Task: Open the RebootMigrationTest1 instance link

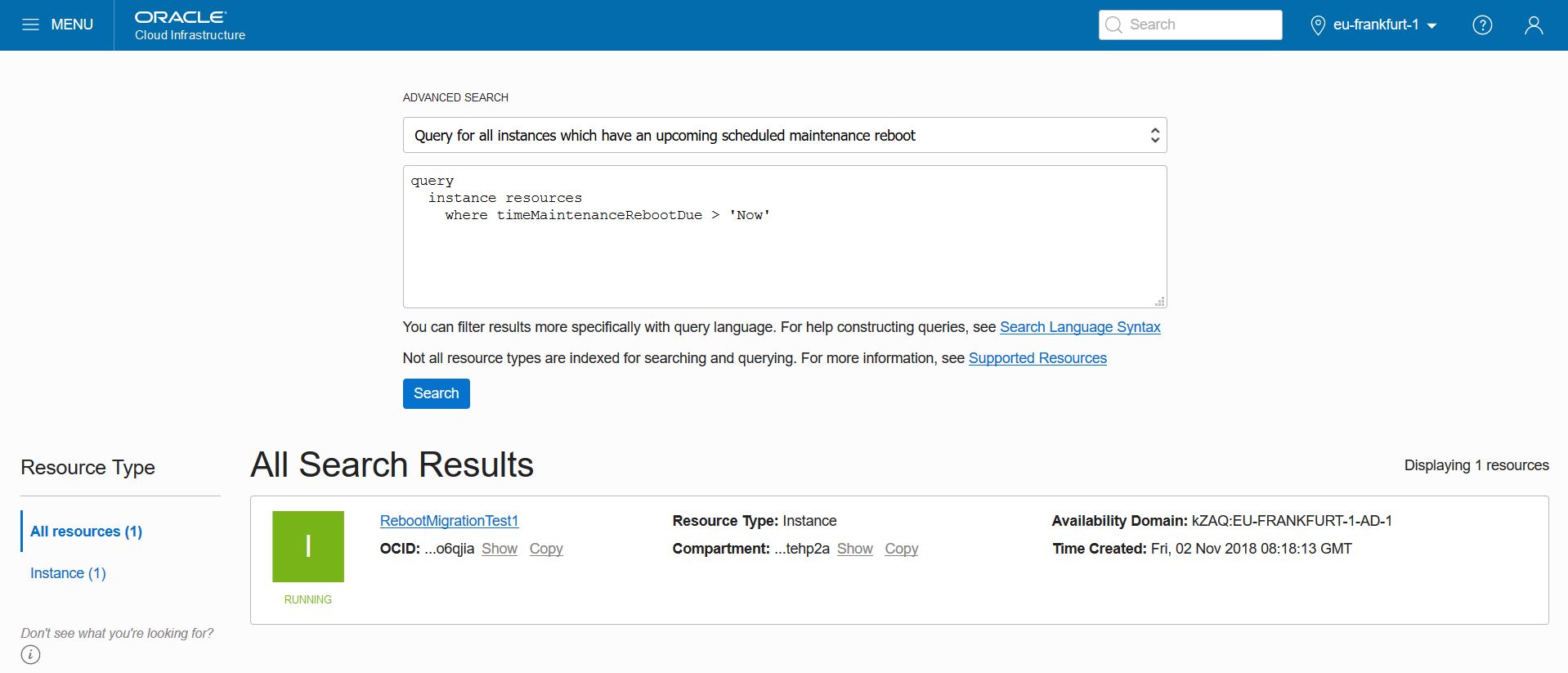Action: (449, 521)
